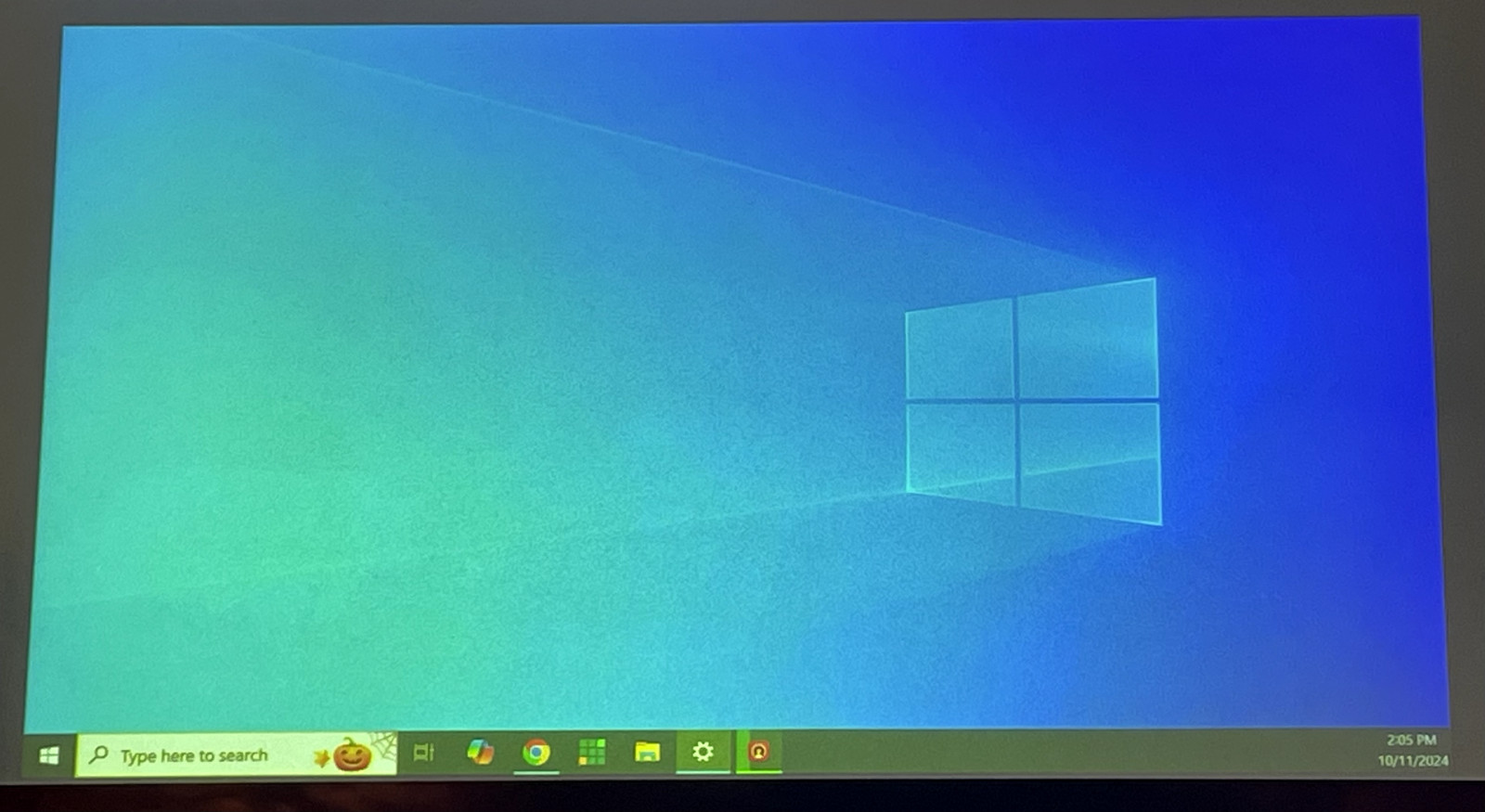The width and height of the screenshot is (1485, 812).
Task: Open the red app icon on taskbar
Action: point(758,751)
